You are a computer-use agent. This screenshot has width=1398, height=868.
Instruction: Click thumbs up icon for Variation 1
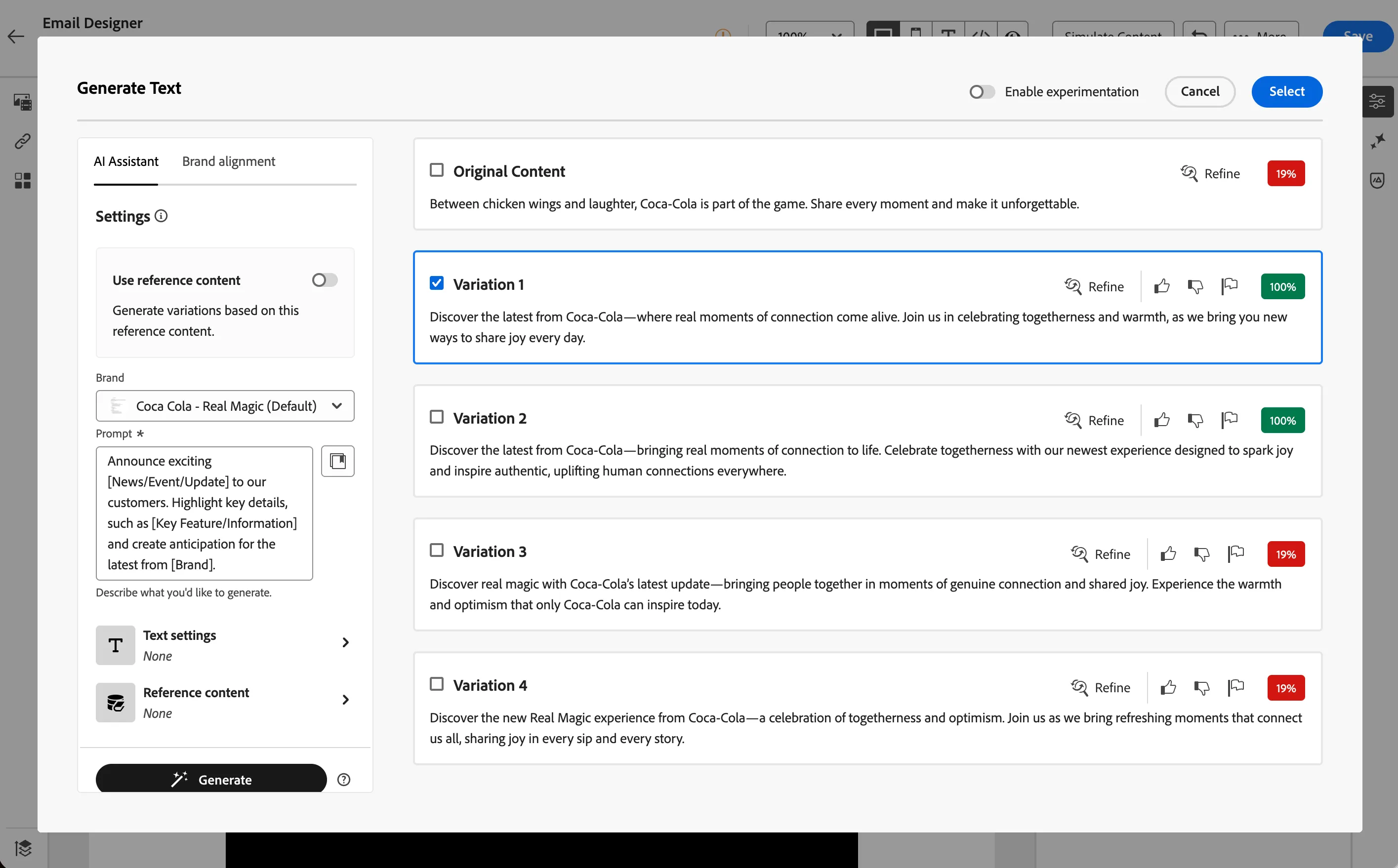tap(1161, 286)
